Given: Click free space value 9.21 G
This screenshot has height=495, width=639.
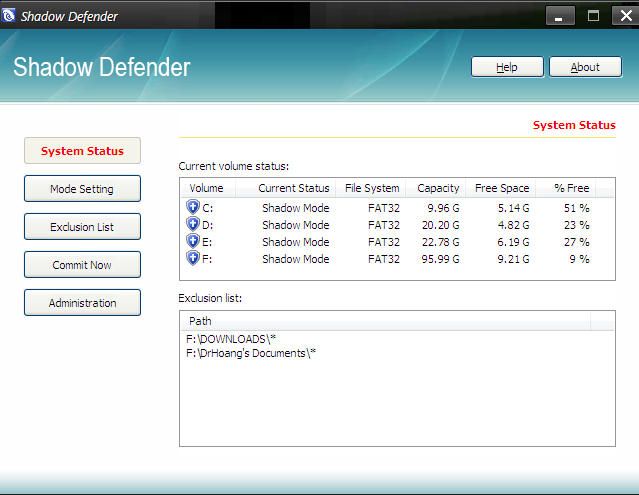Looking at the screenshot, I should 513,259.
